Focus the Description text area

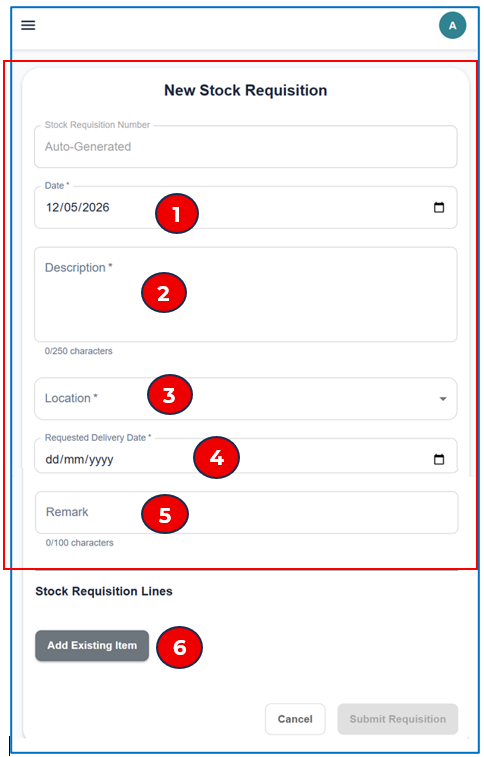point(246,294)
